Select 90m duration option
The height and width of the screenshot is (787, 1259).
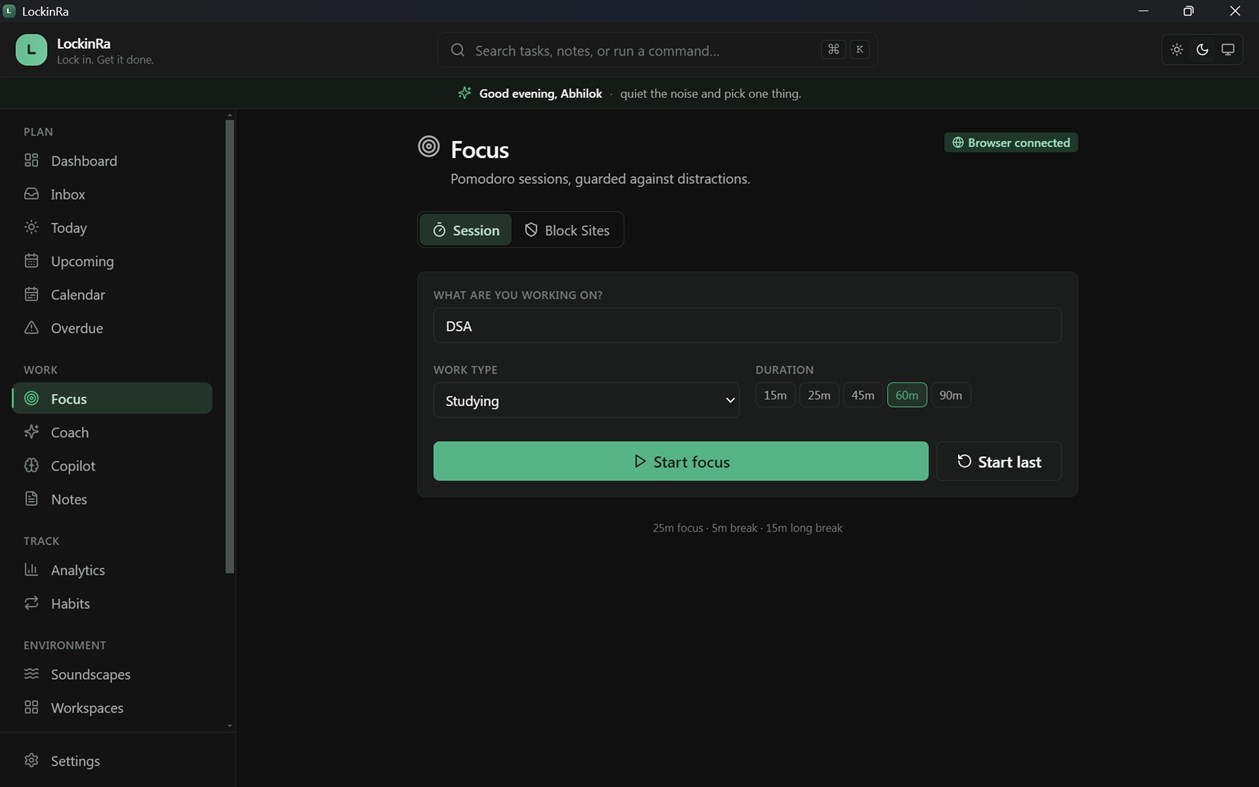point(951,395)
